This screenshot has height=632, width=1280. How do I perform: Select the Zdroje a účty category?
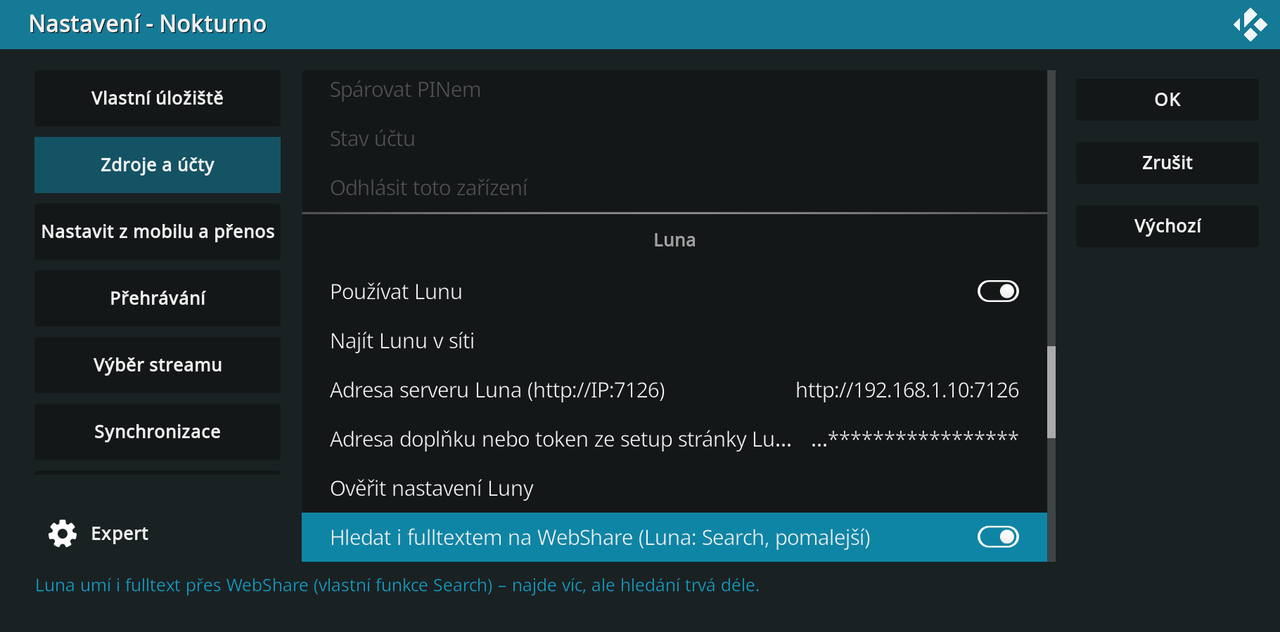coord(157,165)
